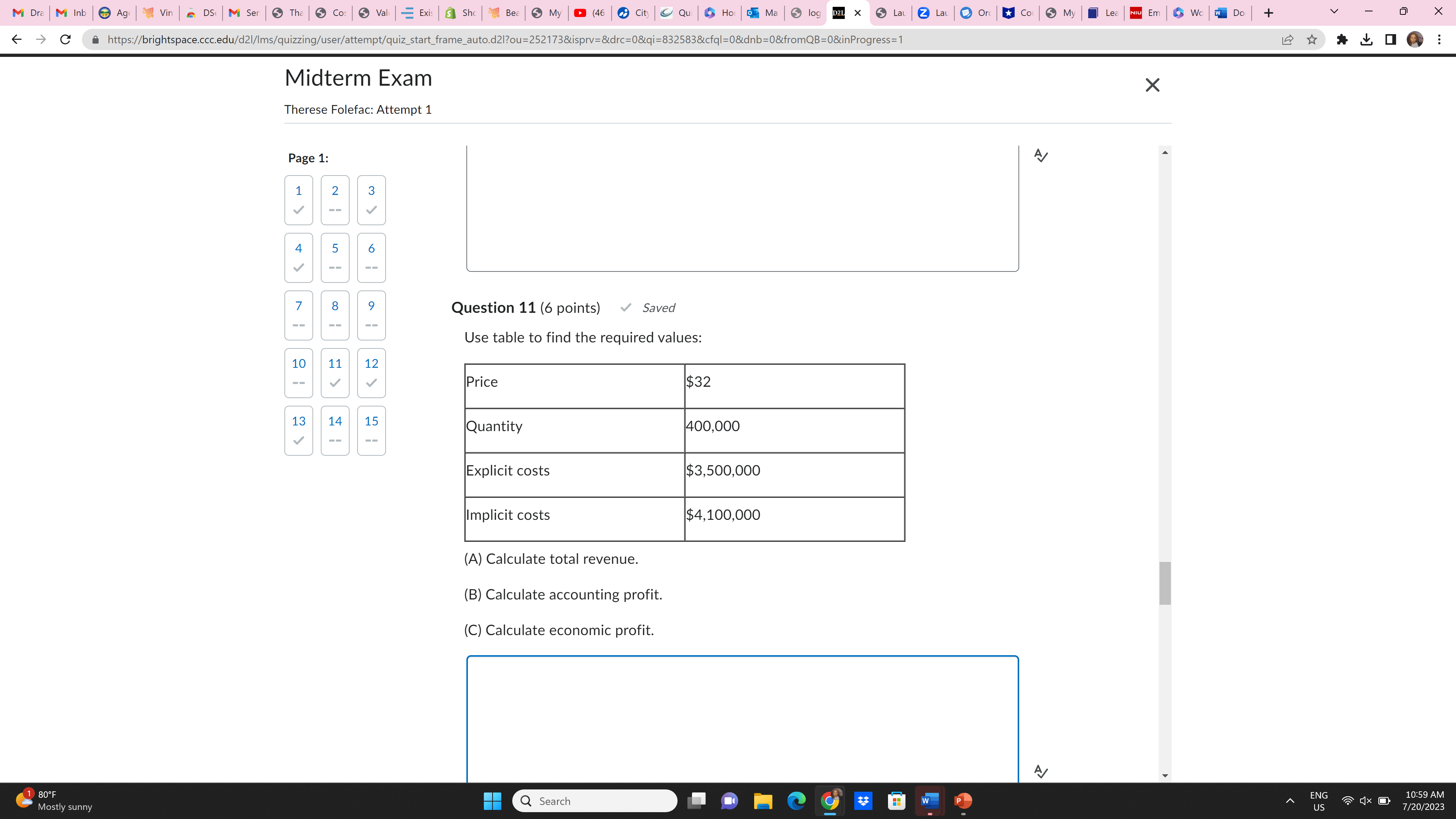Open Chrome's downloads icon in the toolbar
The image size is (1456, 819).
(1367, 39)
